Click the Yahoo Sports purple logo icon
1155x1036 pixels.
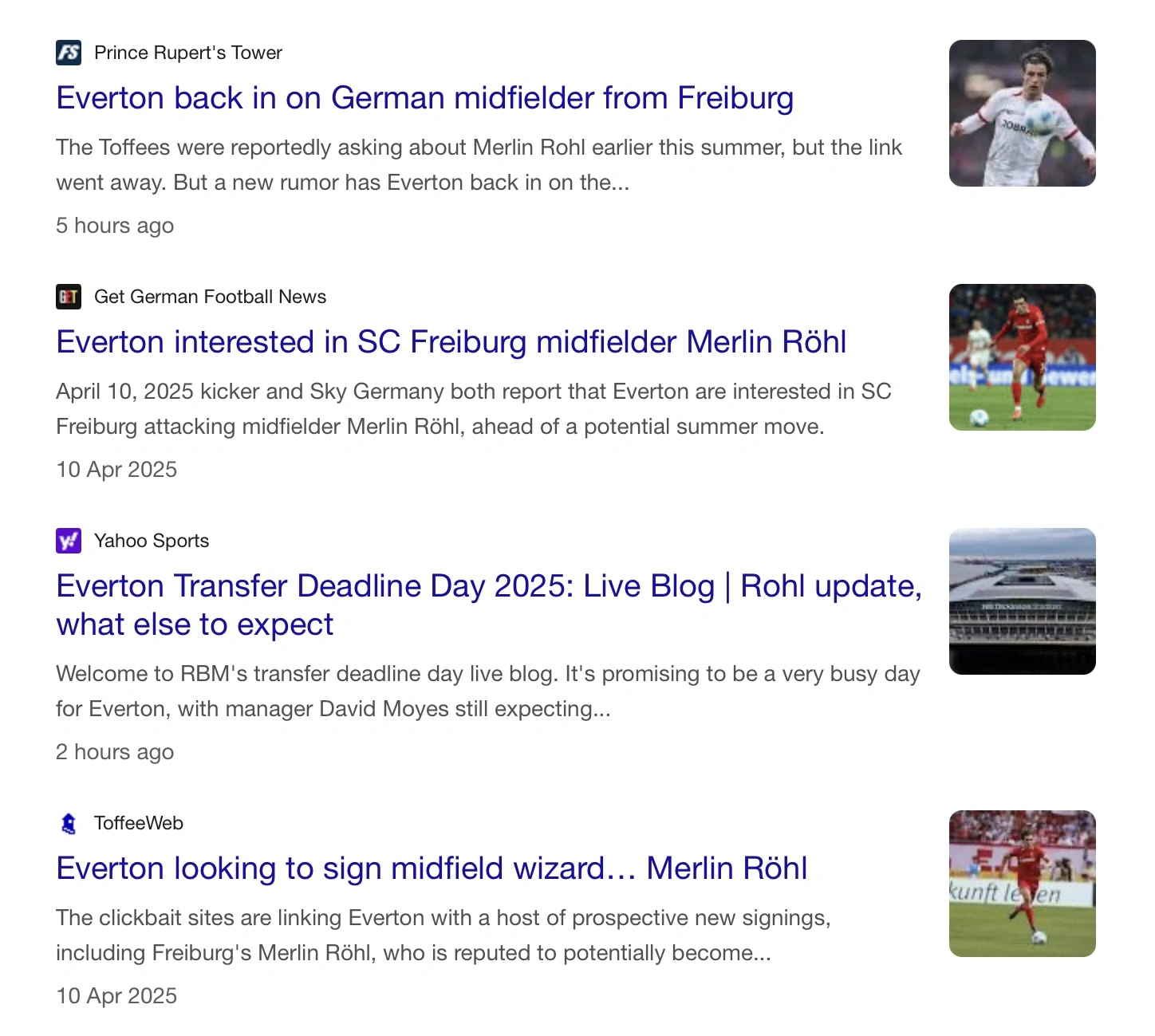69,541
